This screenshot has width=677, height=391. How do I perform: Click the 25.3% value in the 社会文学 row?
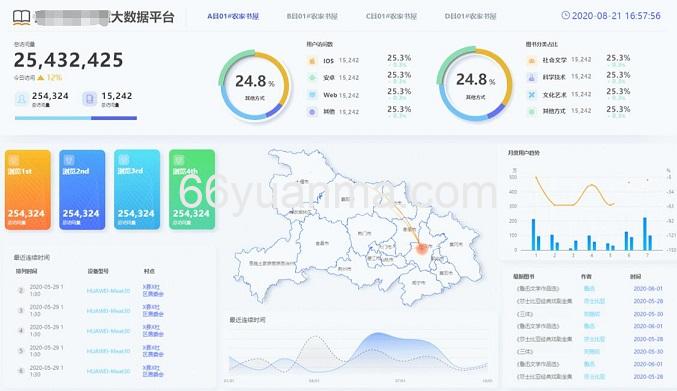point(618,58)
